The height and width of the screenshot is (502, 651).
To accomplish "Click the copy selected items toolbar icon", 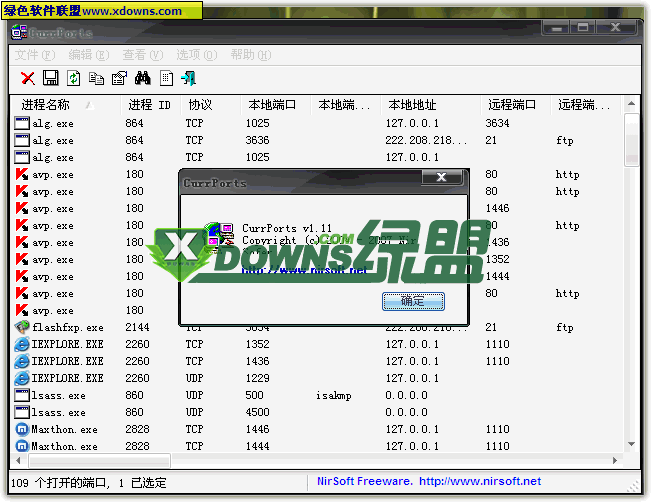I will coord(96,78).
